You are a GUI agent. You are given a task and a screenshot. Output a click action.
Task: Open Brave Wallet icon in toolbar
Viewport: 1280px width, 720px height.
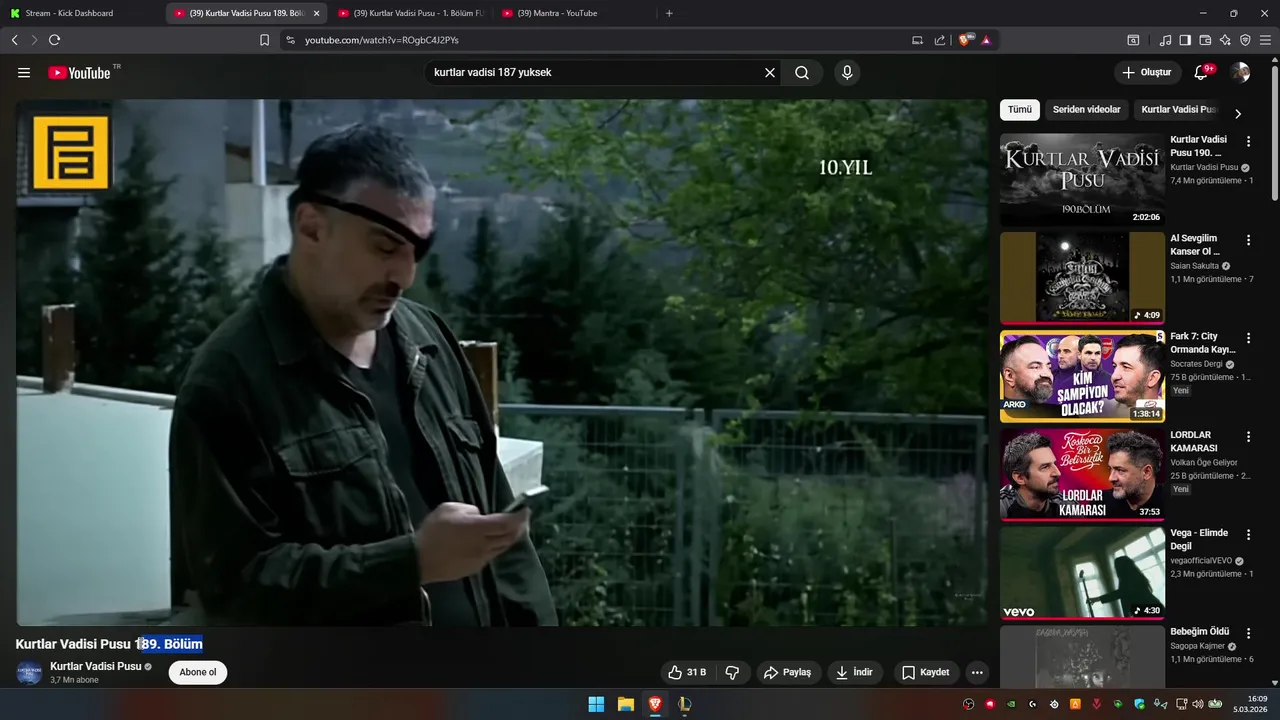[1205, 40]
